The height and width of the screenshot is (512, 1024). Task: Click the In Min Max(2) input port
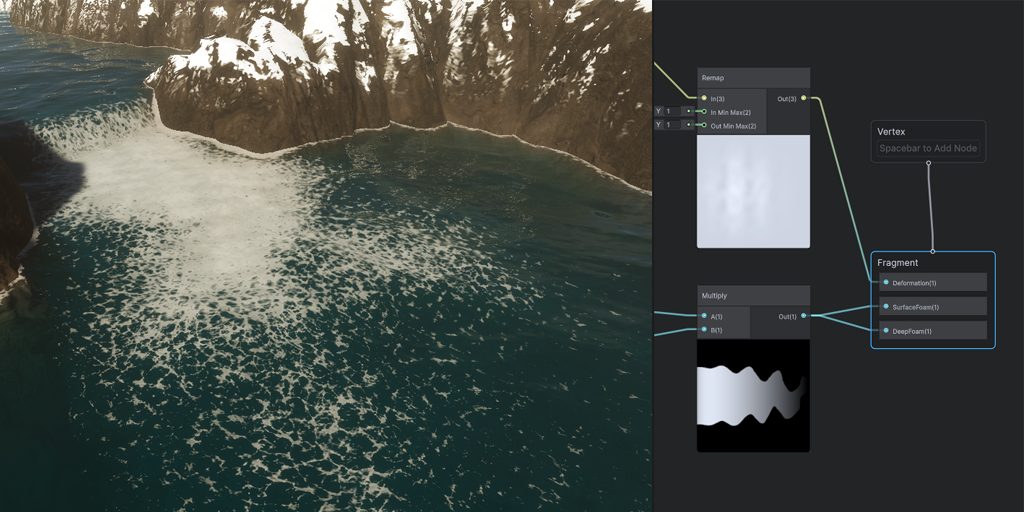tap(704, 112)
